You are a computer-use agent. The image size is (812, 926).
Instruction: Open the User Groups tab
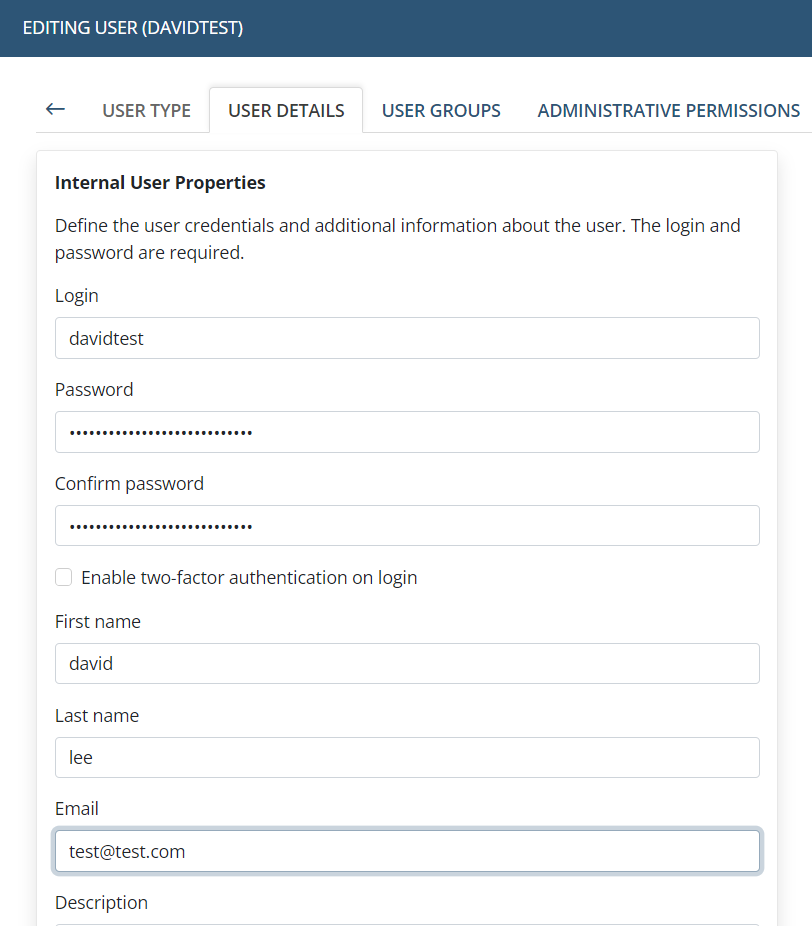pos(441,111)
